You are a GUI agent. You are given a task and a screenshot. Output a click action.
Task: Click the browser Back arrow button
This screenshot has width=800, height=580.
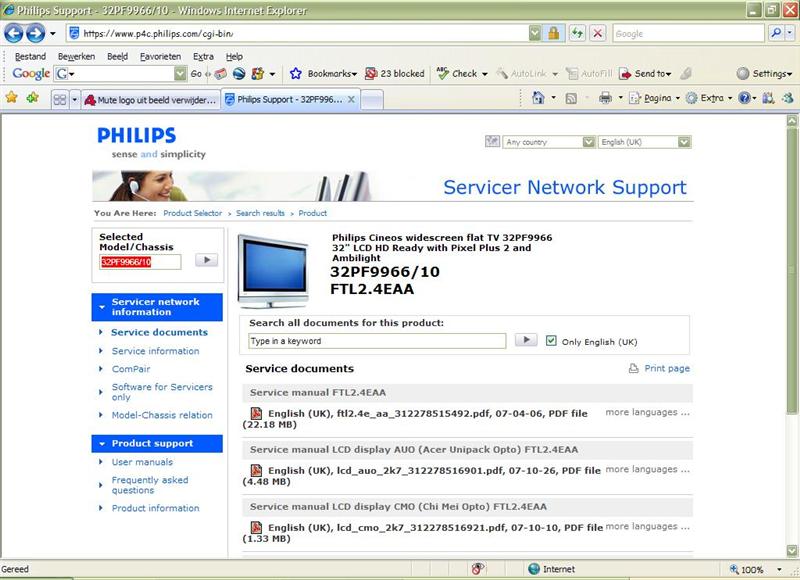pos(14,34)
